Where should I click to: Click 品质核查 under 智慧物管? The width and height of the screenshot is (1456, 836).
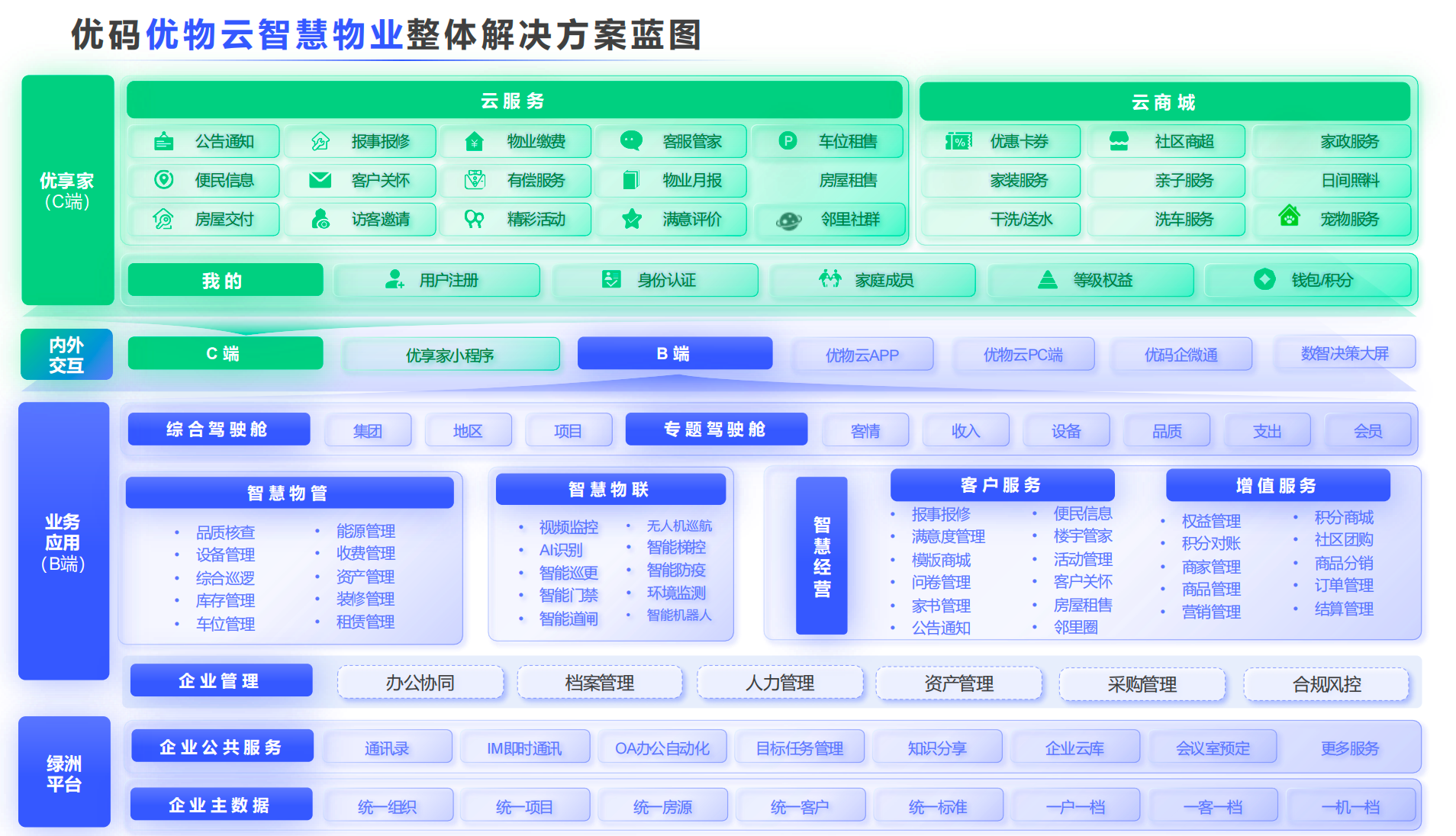225,532
